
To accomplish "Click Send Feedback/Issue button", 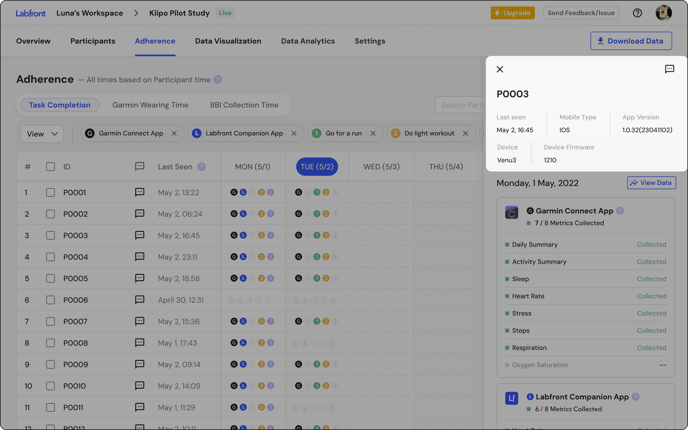I will 581,13.
